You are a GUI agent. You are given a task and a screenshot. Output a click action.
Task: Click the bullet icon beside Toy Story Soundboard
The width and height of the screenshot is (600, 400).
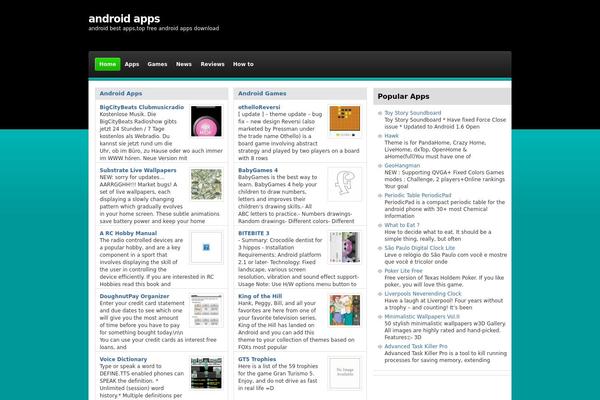tap(380, 113)
